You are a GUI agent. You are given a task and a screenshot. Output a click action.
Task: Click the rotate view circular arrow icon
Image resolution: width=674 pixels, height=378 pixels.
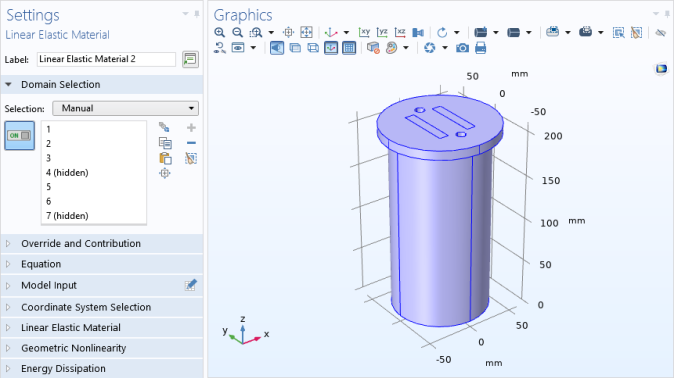[442, 32]
